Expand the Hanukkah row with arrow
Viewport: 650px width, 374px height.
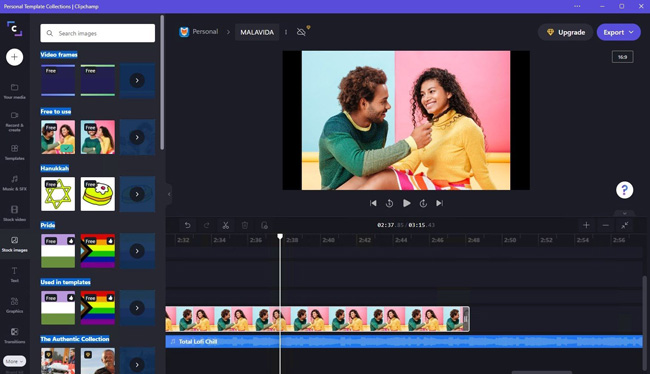137,194
